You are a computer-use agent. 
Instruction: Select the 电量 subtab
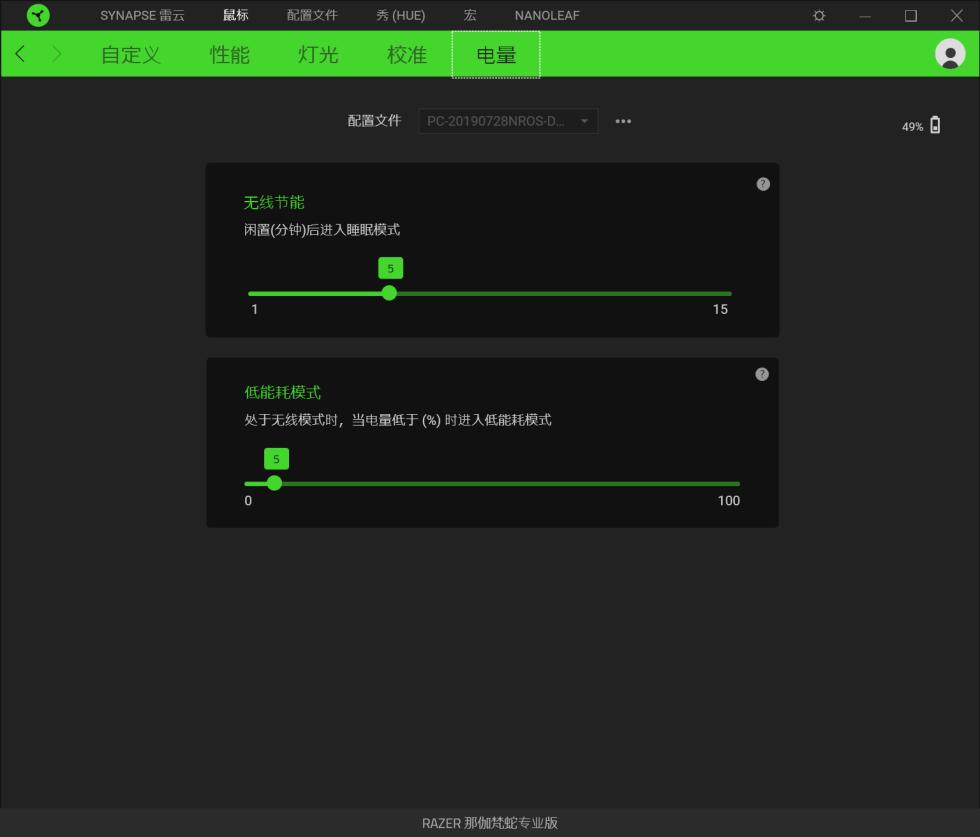tap(496, 55)
